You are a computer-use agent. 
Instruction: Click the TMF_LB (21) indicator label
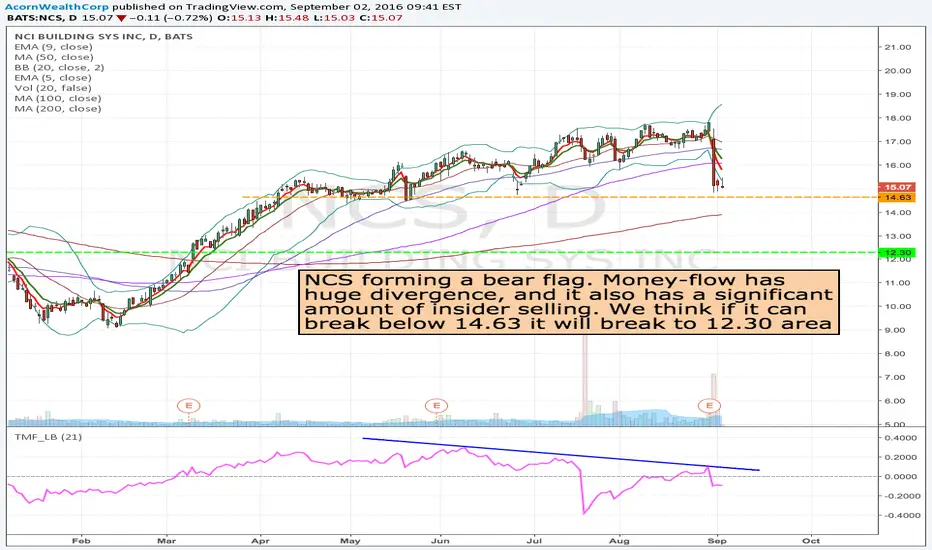tap(48, 437)
